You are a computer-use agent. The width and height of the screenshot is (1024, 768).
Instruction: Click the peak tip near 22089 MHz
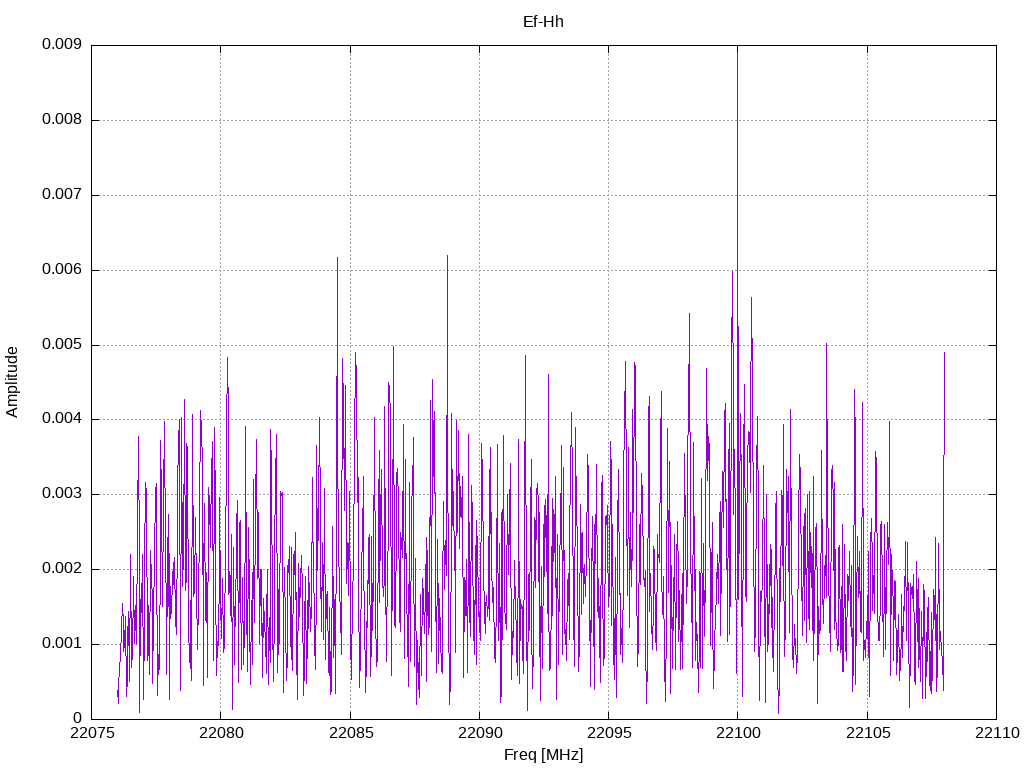[x=447, y=256]
